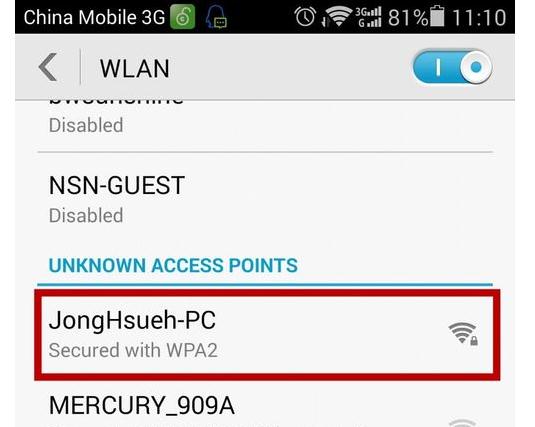Tap the green lock notification icon
Image resolution: width=535 pixels, height=427 pixels.
pos(183,17)
